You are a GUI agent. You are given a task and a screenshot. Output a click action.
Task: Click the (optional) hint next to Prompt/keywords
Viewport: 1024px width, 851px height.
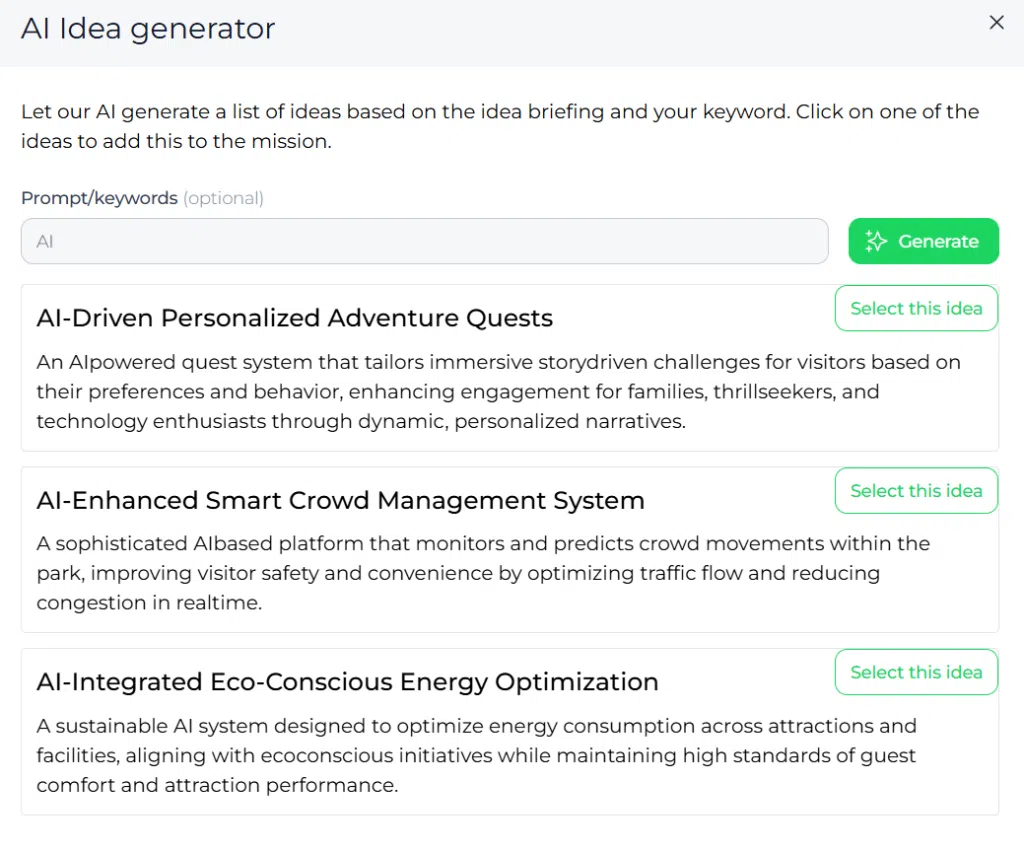coord(223,198)
